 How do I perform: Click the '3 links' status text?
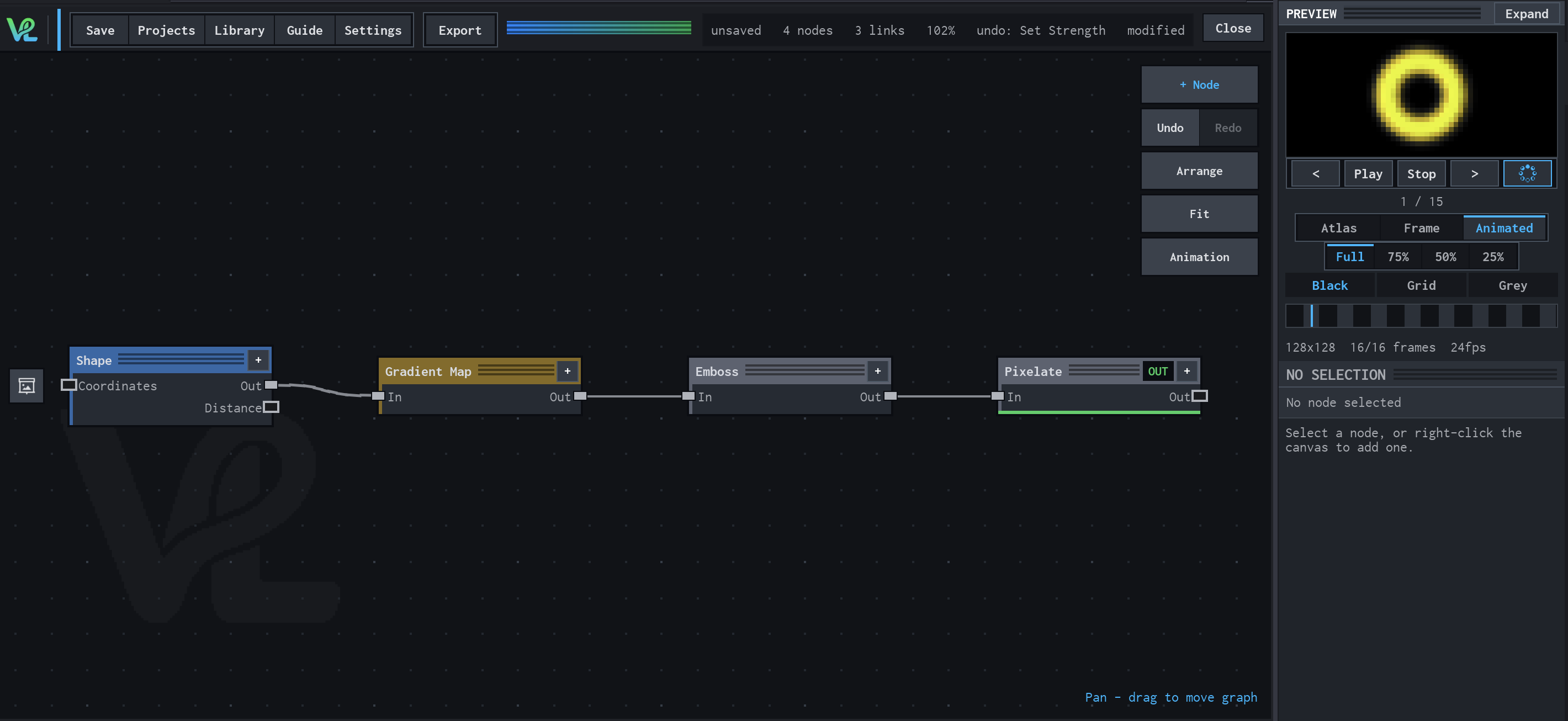click(x=879, y=30)
